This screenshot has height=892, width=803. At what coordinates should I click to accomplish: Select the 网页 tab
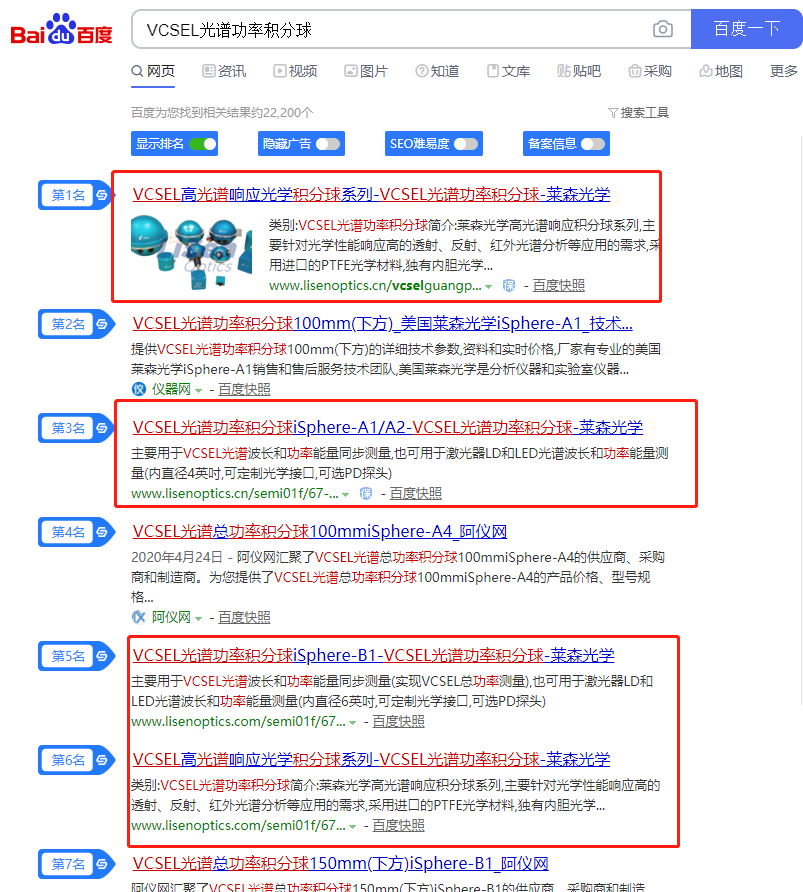(153, 71)
